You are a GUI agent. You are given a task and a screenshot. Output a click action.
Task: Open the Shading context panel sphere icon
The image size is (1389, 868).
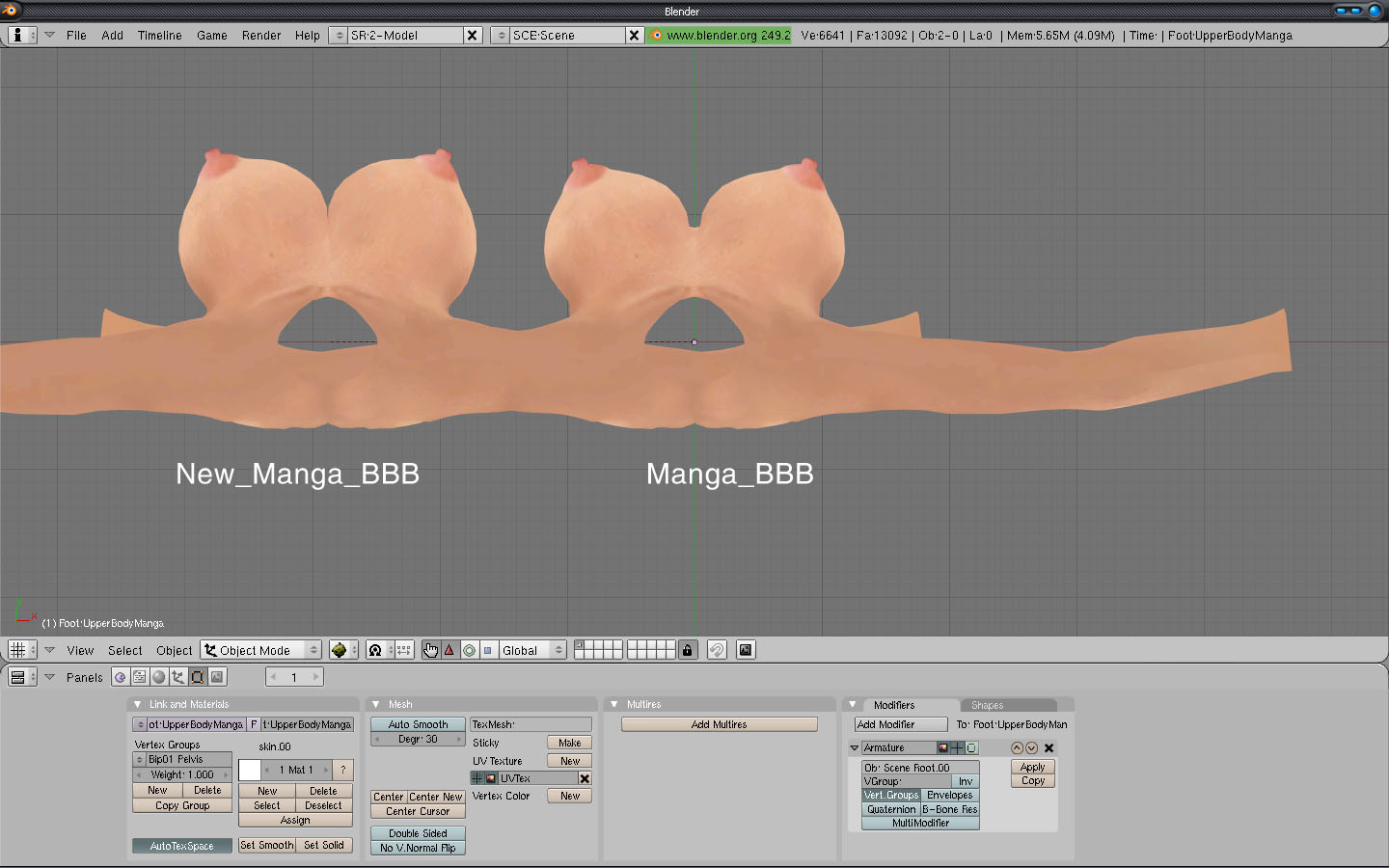tap(159, 677)
